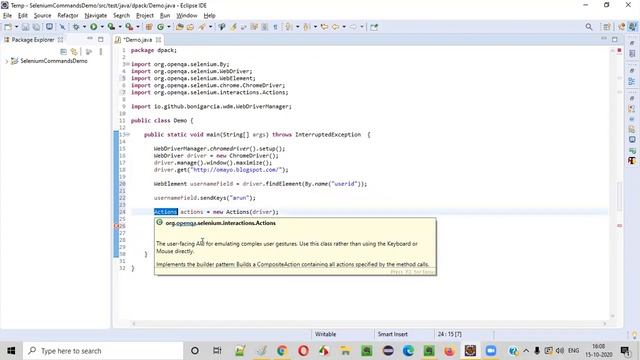This screenshot has width=640, height=360.
Task: Click the error marker on line 26
Action: tap(116, 226)
